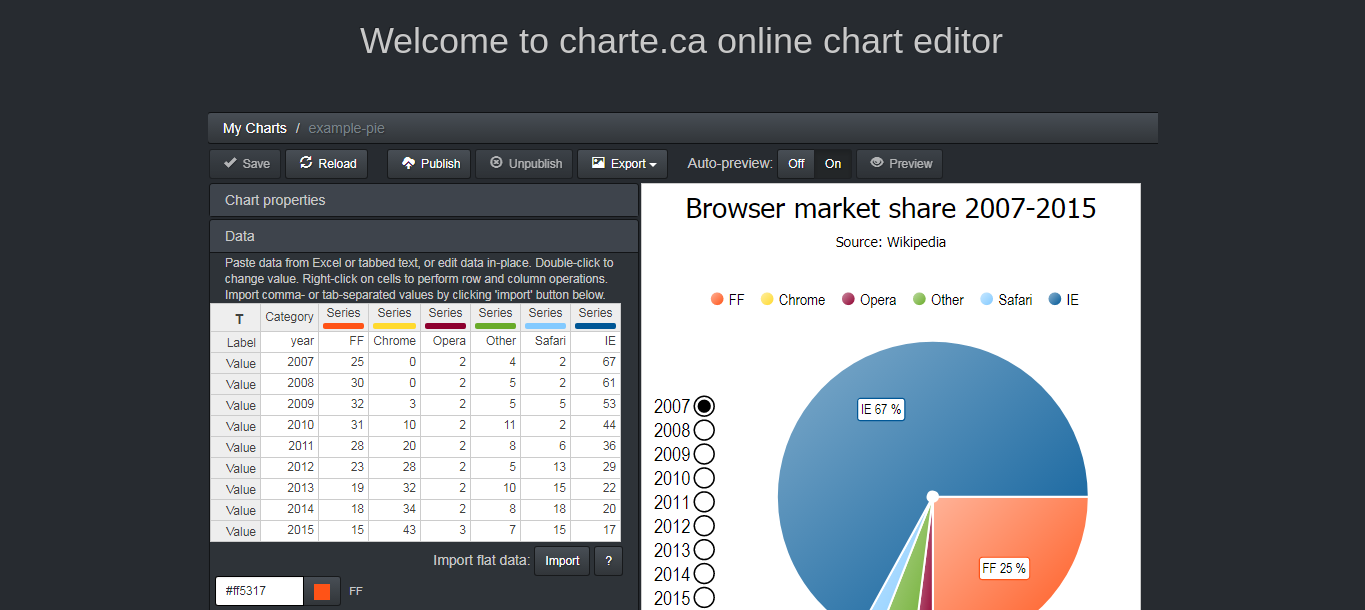Select the 2015 radio button
This screenshot has height=610, width=1365.
coord(704,597)
